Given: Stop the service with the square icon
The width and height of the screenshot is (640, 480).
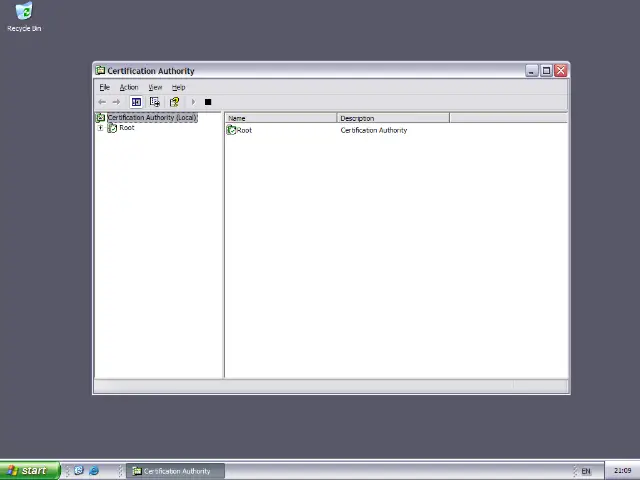Looking at the screenshot, I should pyautogui.click(x=208, y=102).
